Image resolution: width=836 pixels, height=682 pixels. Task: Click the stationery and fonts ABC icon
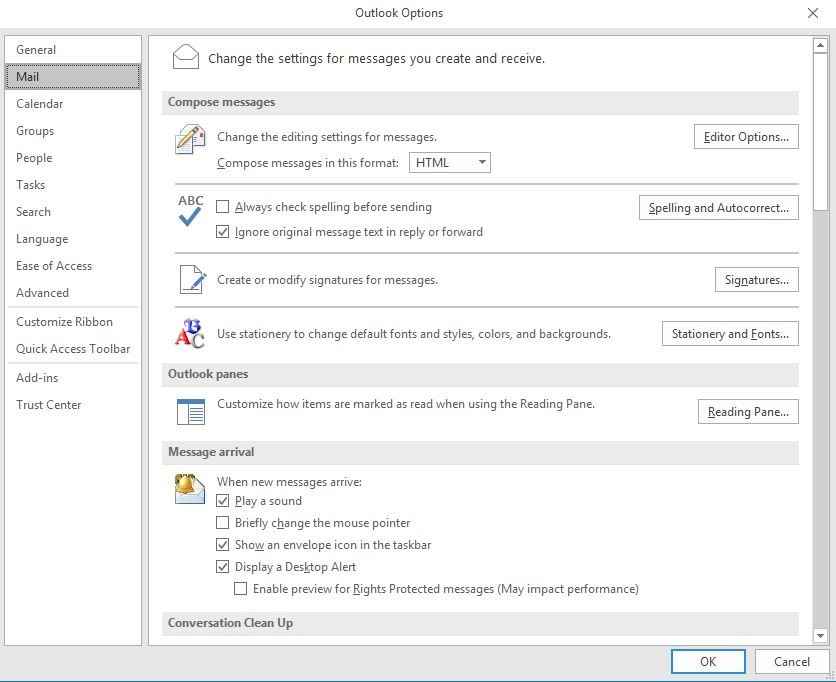tap(190, 333)
